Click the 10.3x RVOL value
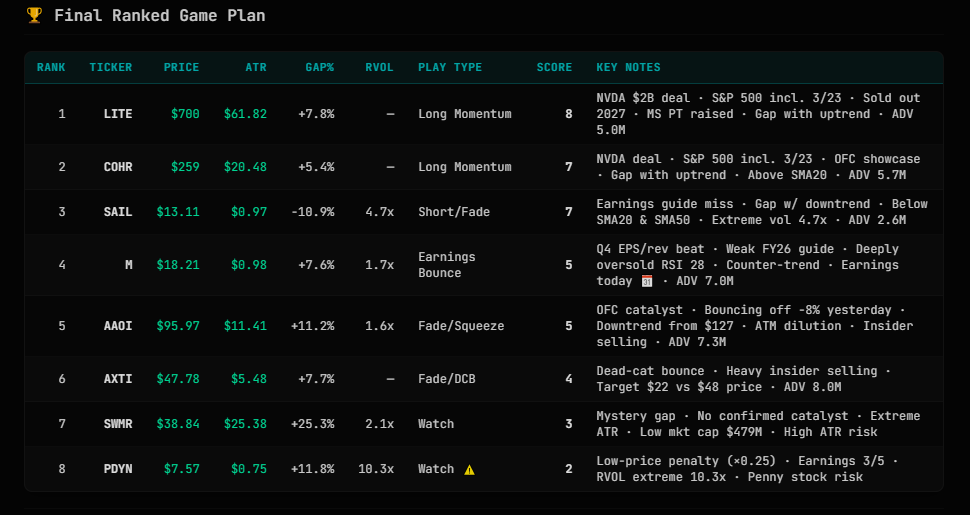 coord(376,469)
